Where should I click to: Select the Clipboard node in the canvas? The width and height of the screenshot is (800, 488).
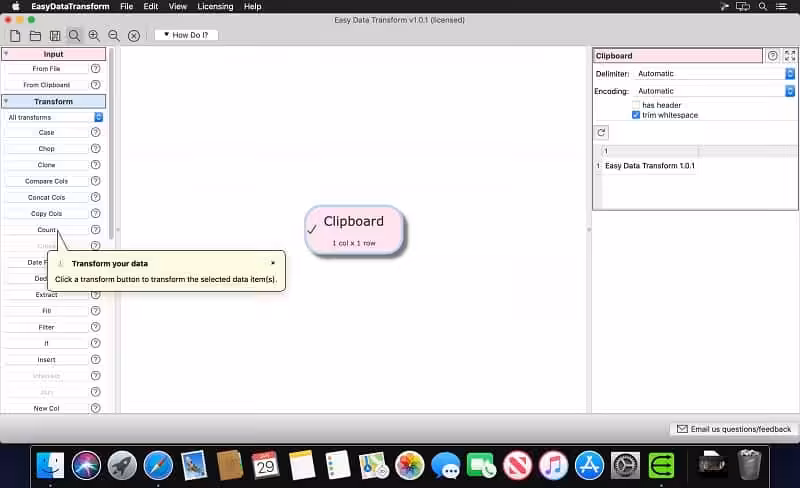point(354,230)
